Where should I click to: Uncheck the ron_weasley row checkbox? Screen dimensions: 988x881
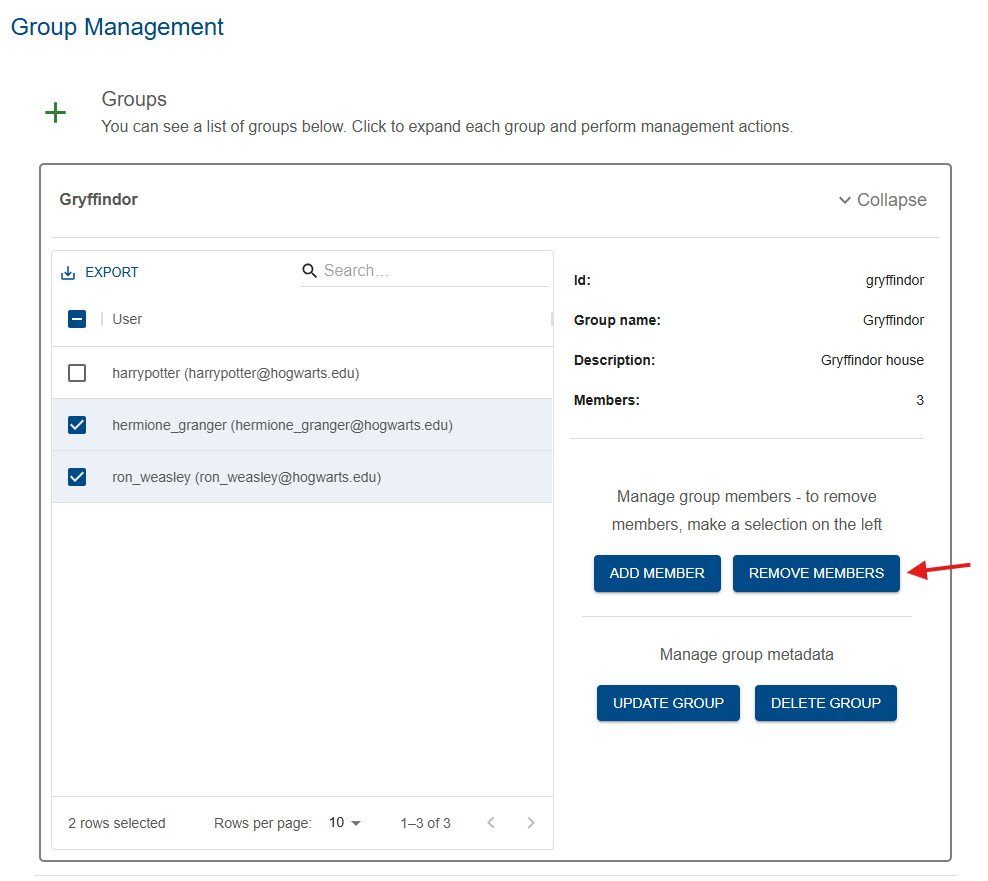pos(77,477)
